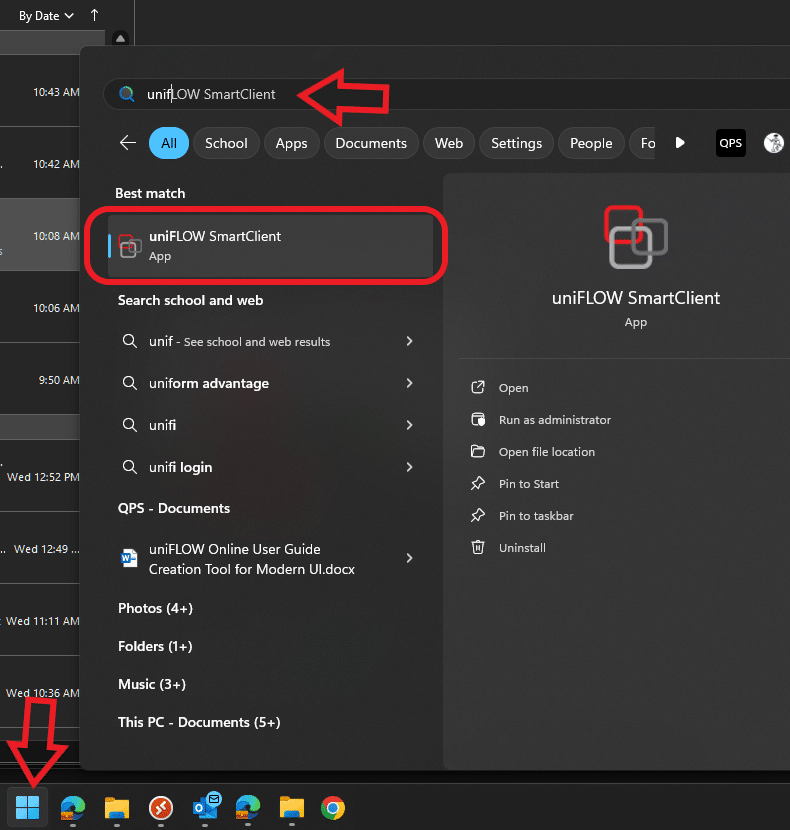Switch to the People filter tab
Viewport: 790px width, 830px height.
click(x=591, y=143)
